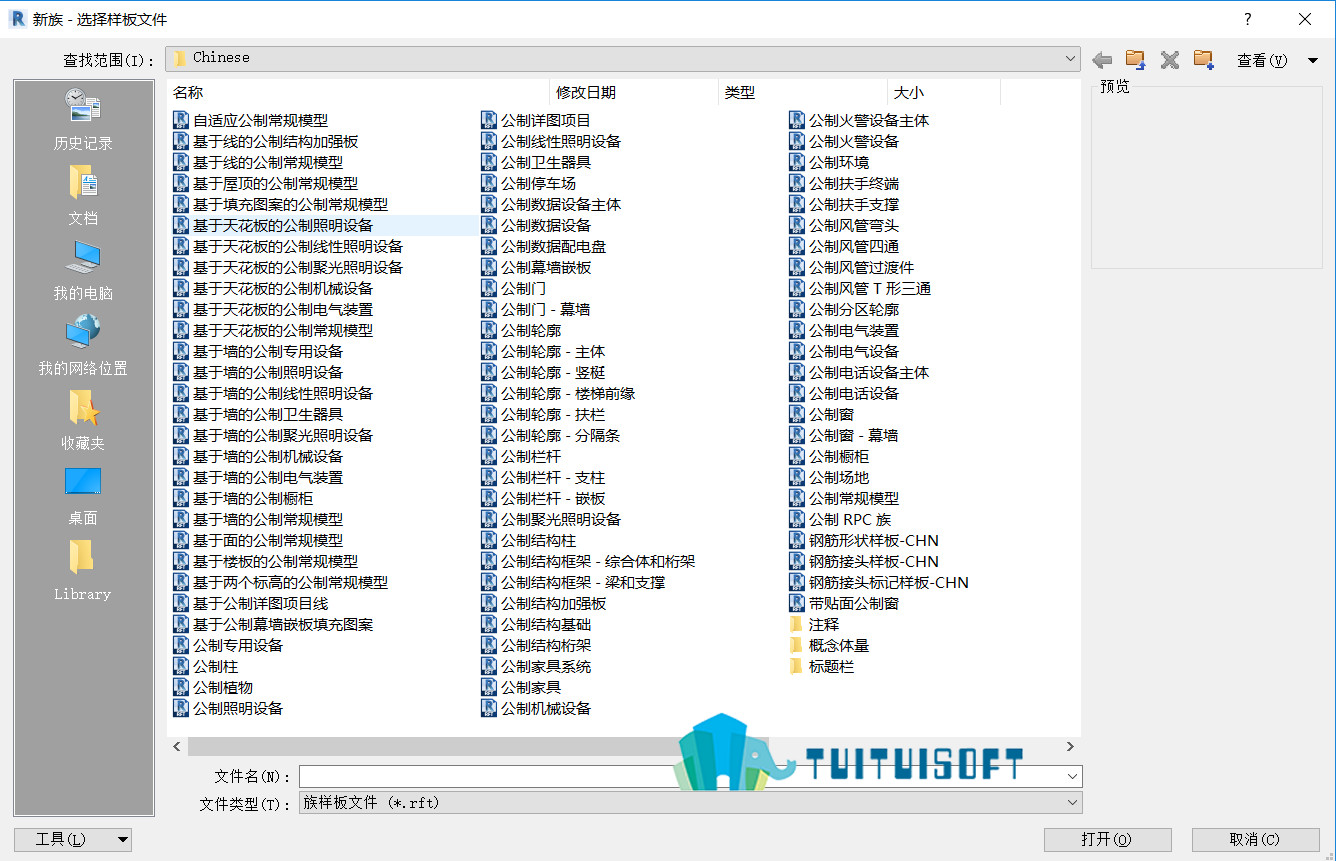Click the 打开 open button
The width and height of the screenshot is (1336, 861).
(1107, 839)
